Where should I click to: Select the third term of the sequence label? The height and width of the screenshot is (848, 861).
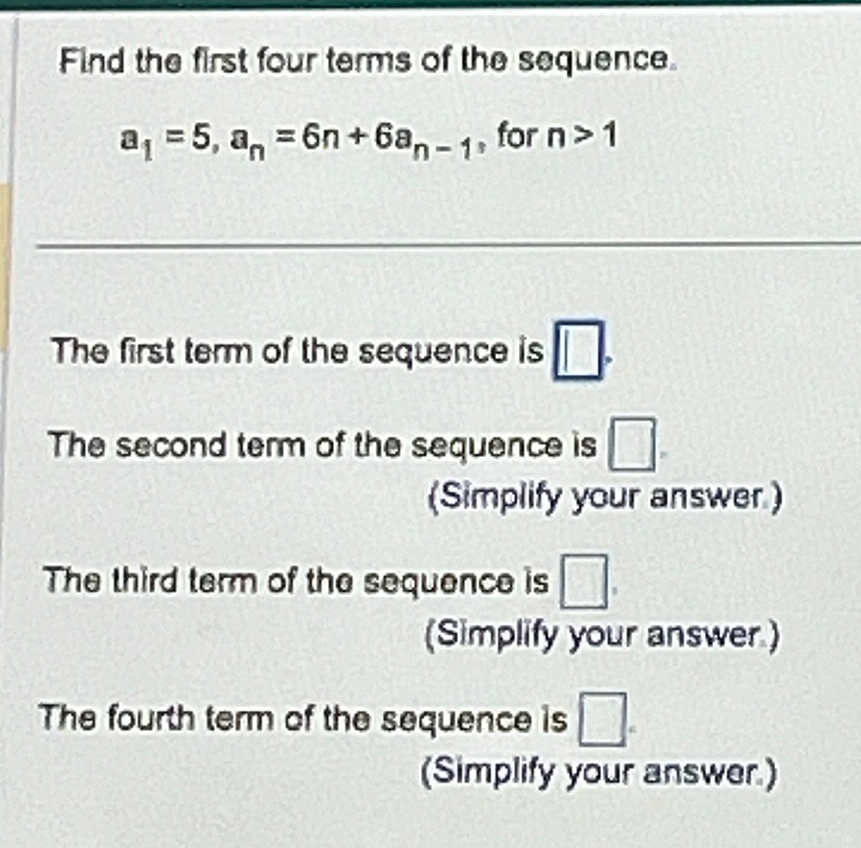coord(295,580)
